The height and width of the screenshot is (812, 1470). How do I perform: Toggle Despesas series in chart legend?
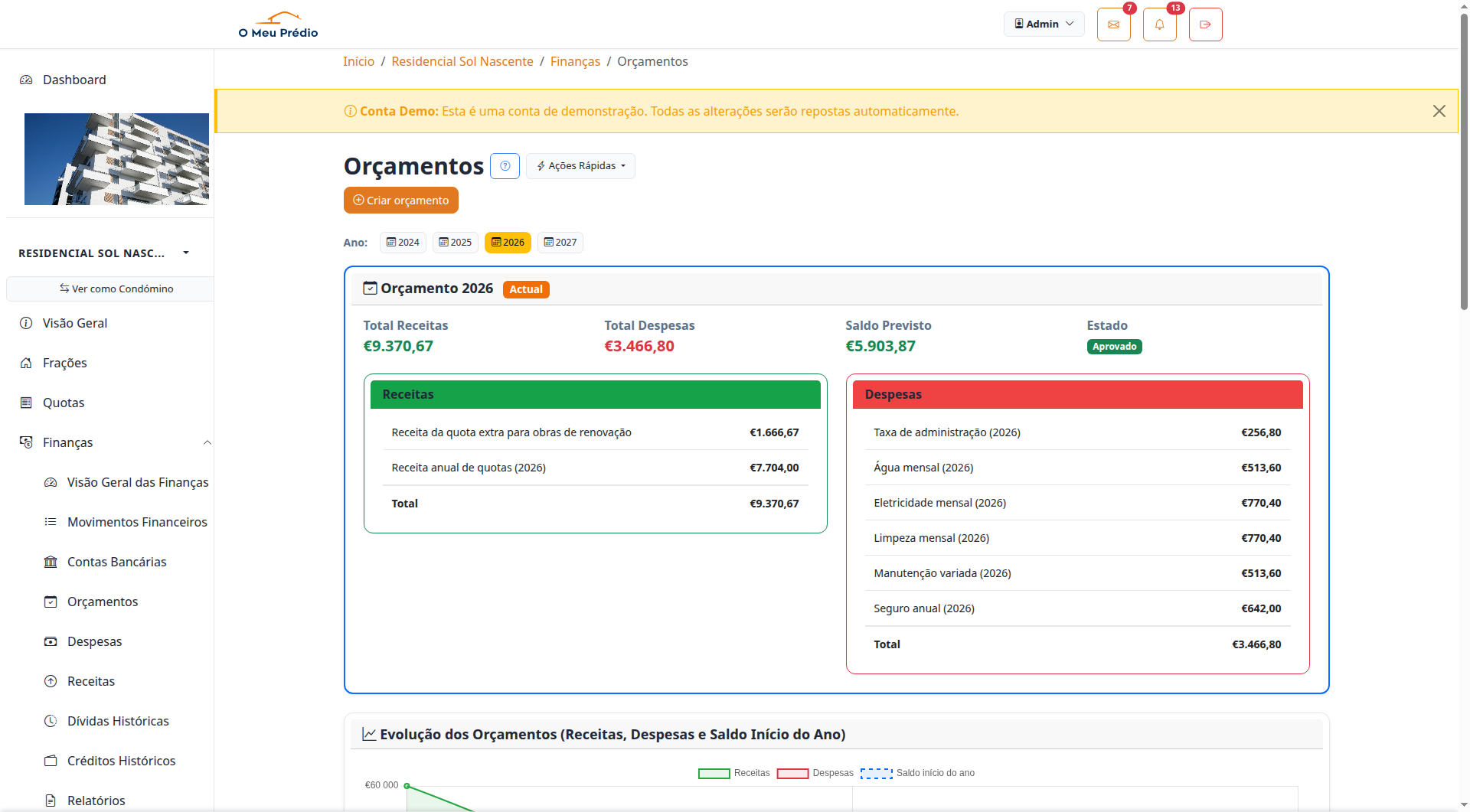815,773
